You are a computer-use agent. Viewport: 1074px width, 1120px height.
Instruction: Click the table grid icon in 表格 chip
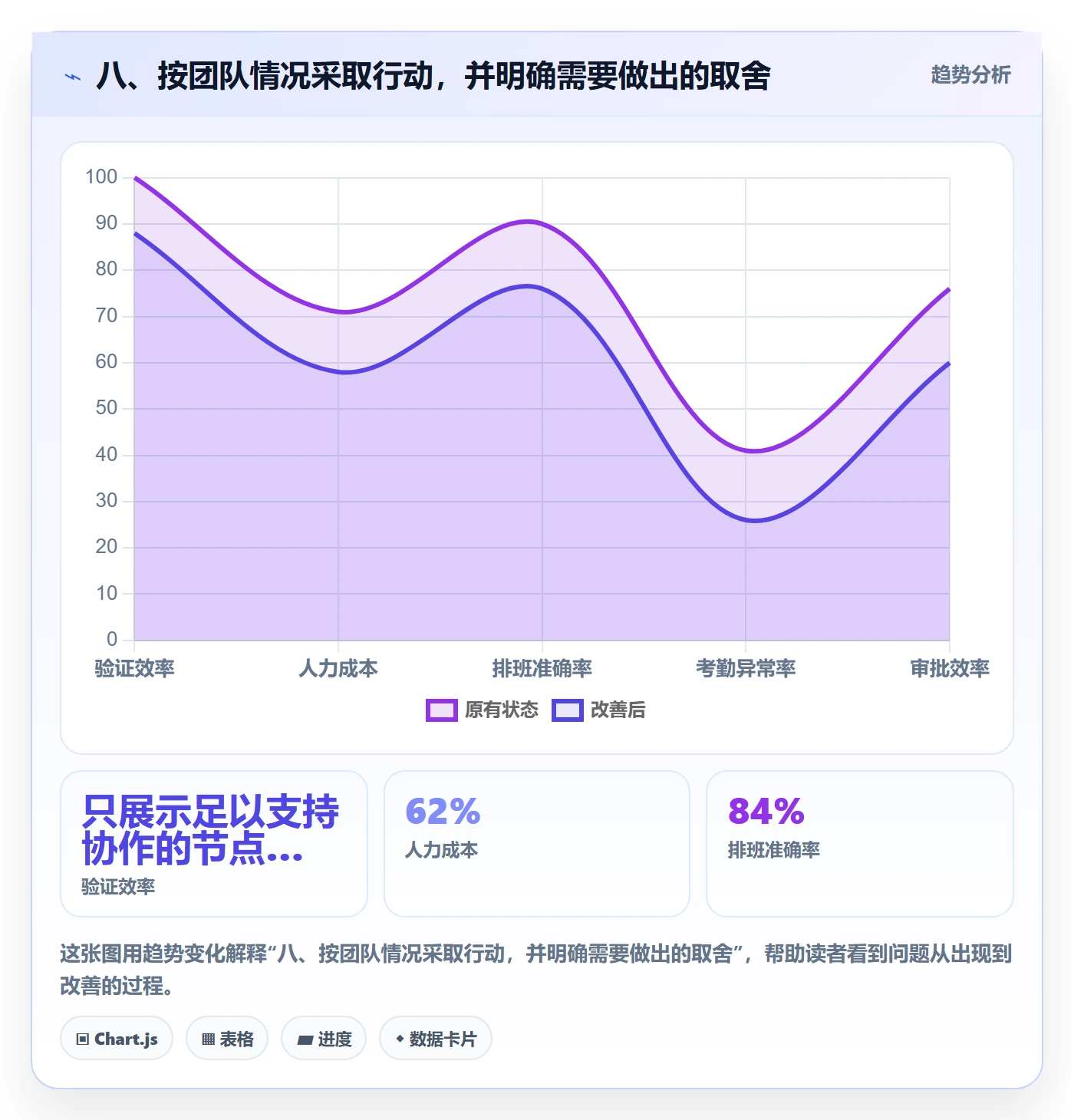pos(208,1039)
